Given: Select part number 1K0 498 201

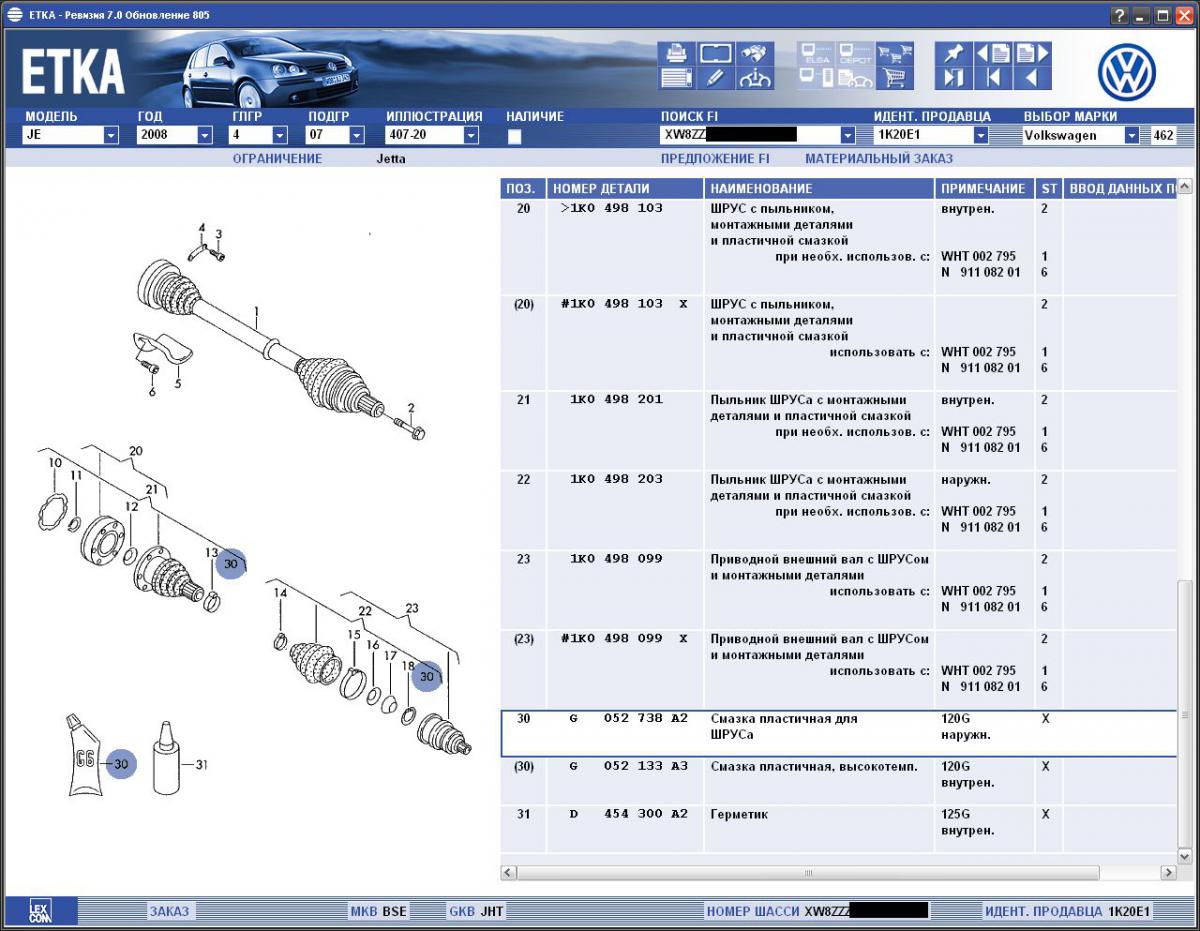Looking at the screenshot, I should pyautogui.click(x=616, y=400).
